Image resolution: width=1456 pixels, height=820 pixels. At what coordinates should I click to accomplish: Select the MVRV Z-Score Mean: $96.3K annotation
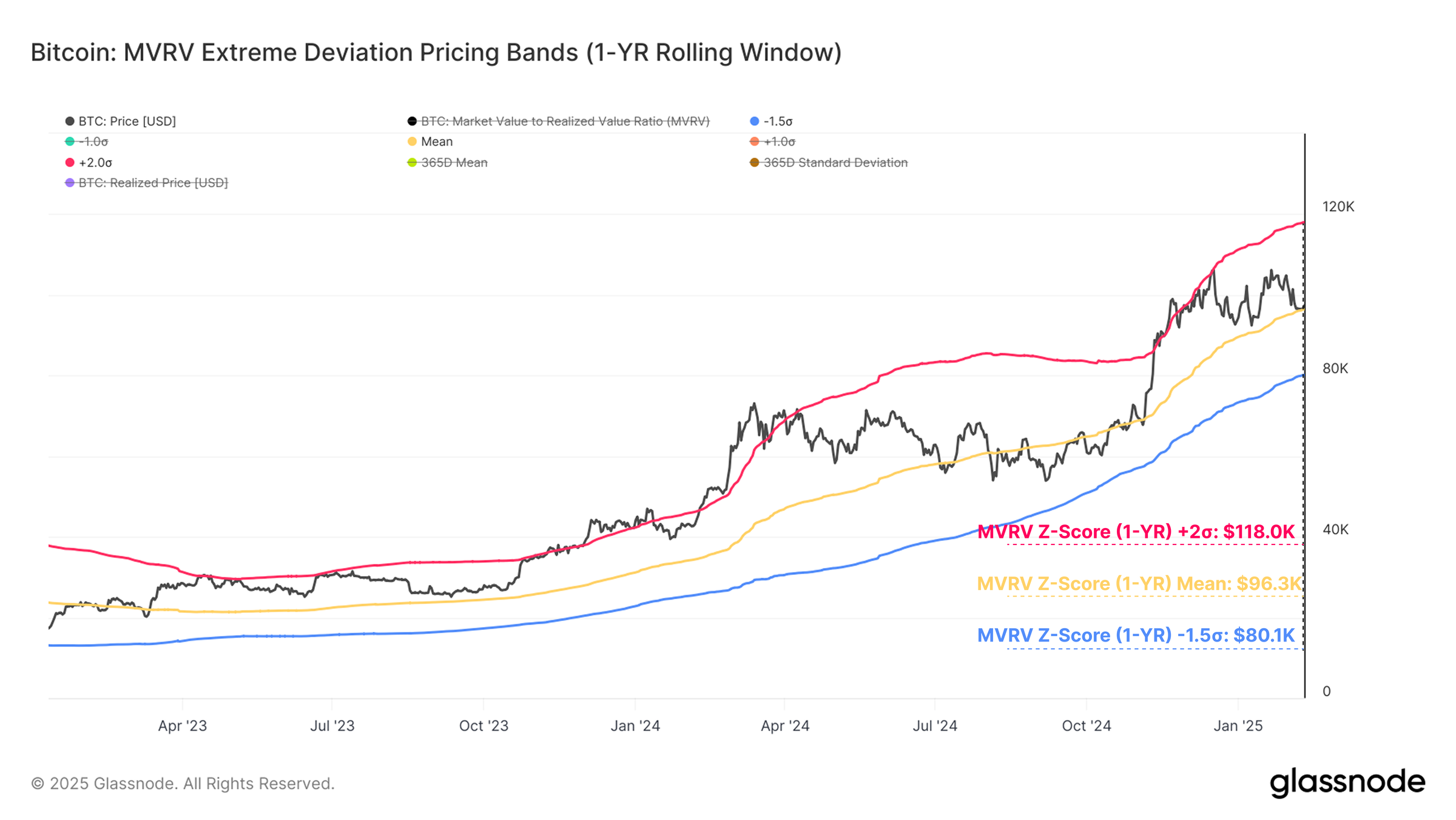1137,583
